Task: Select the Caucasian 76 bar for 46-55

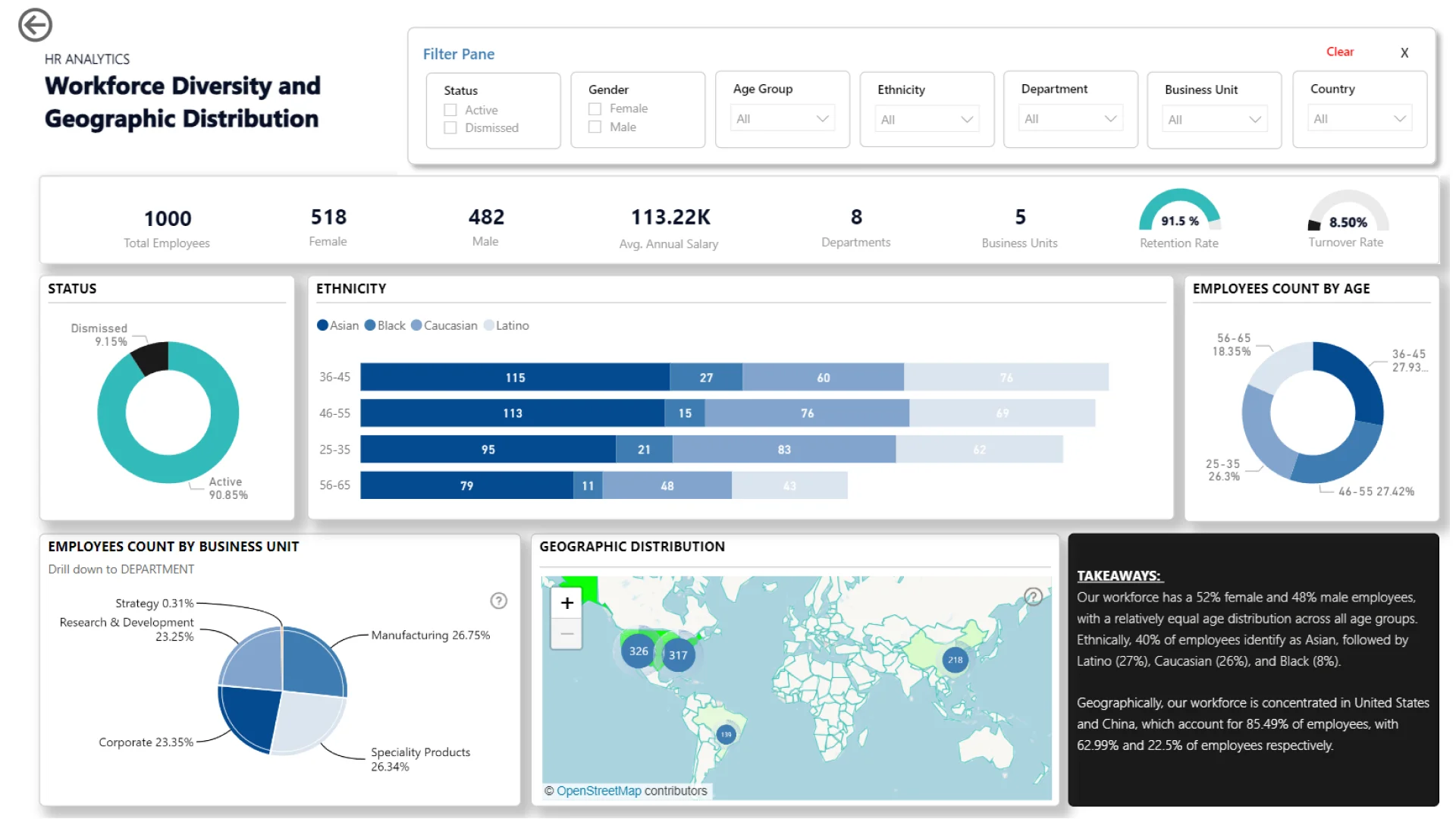Action: [807, 413]
